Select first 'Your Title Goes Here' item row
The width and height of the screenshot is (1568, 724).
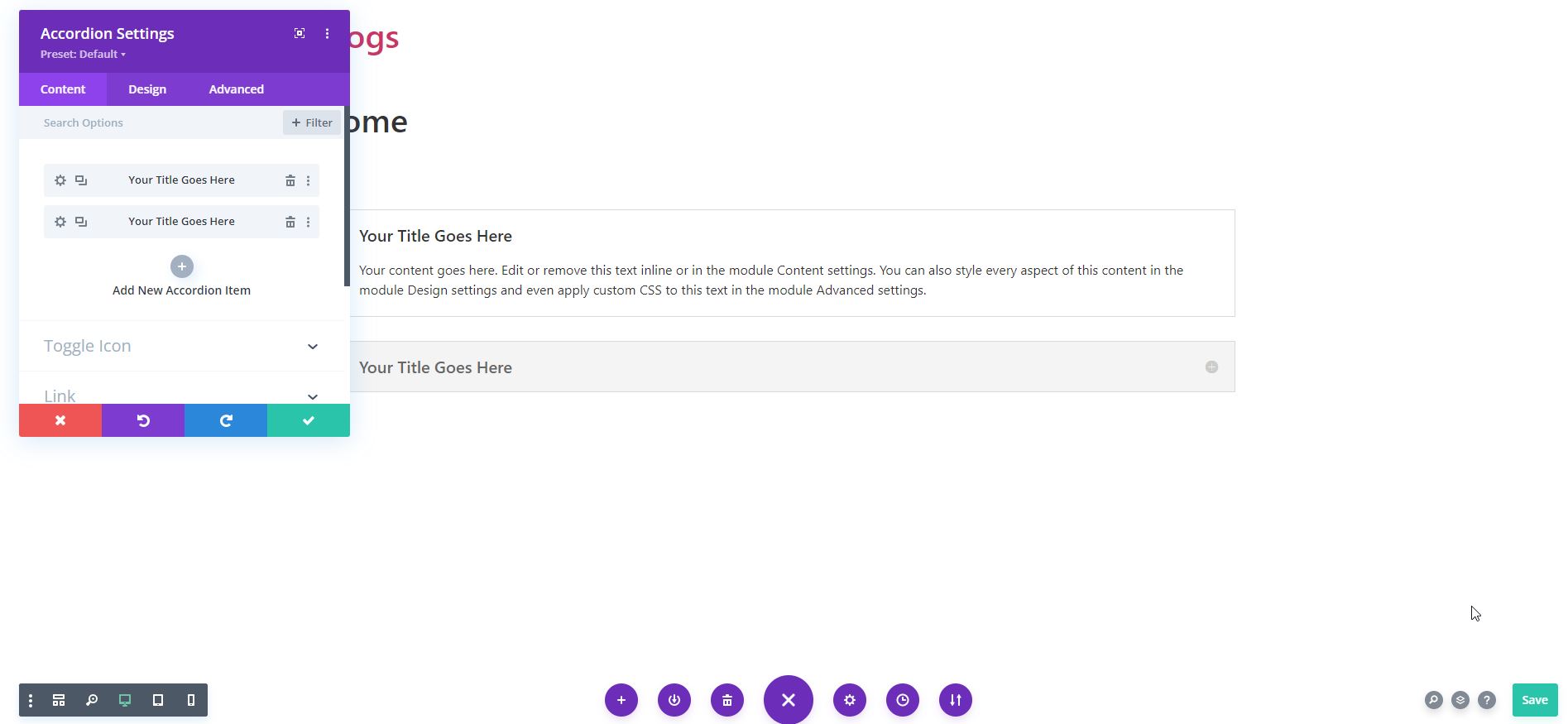click(181, 180)
